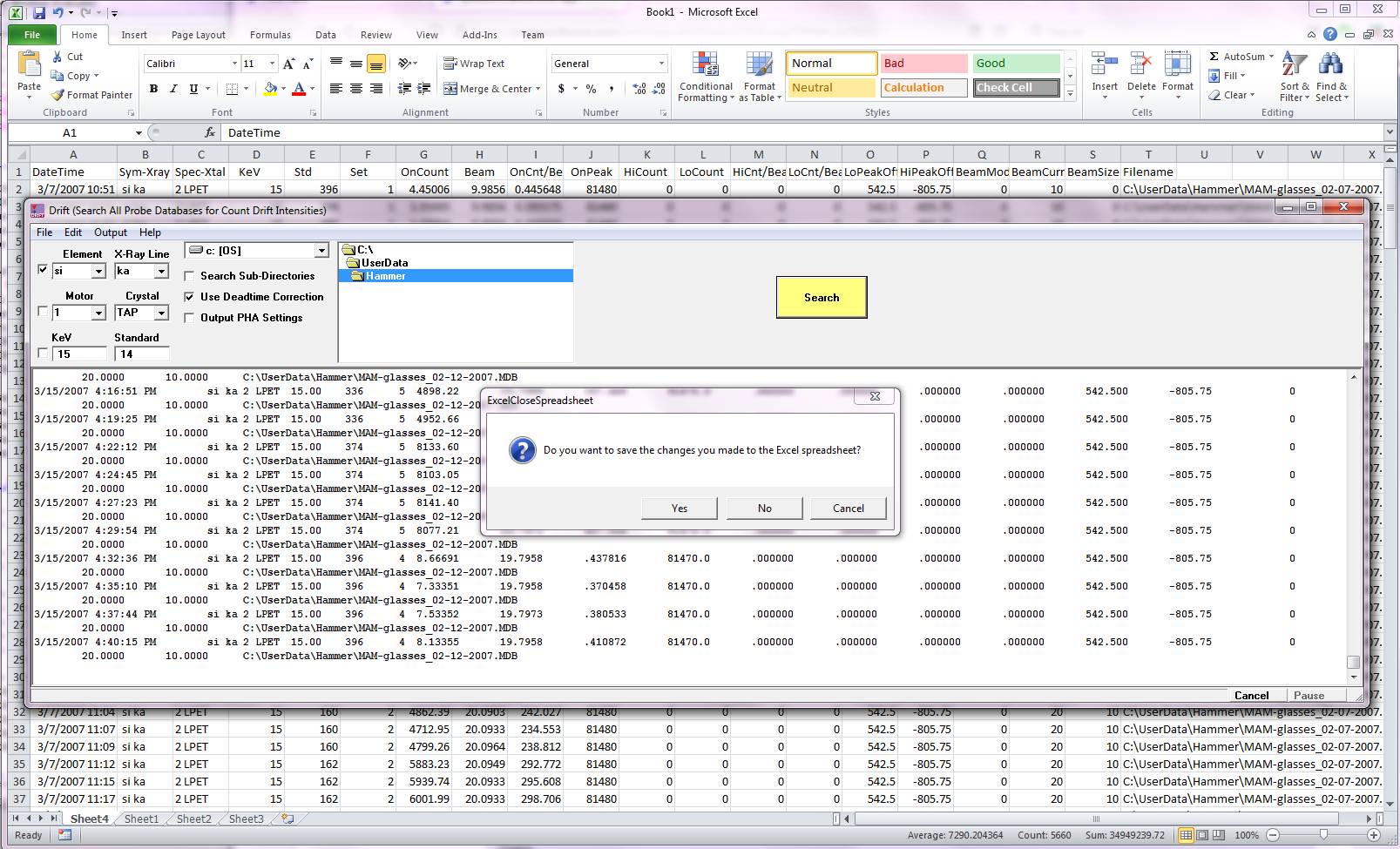
Task: Open the Output menu in Drift window
Action: point(110,232)
